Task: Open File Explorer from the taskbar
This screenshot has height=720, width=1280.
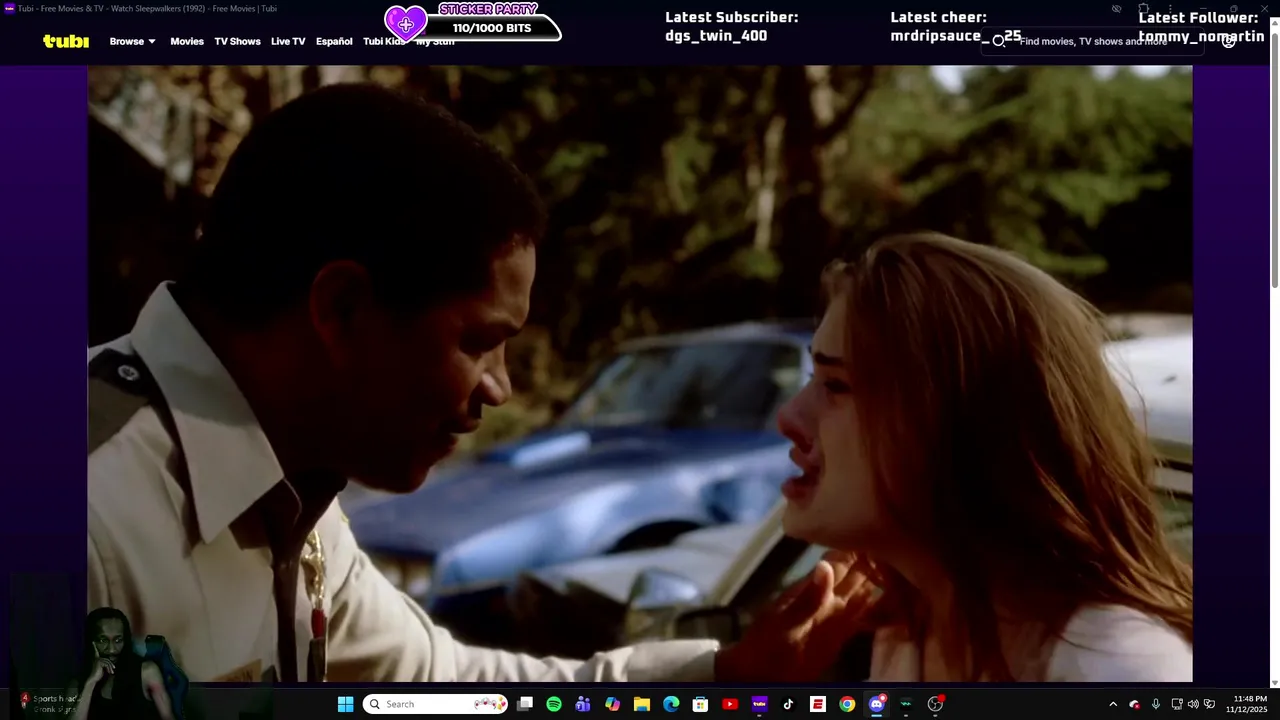Action: pos(642,704)
